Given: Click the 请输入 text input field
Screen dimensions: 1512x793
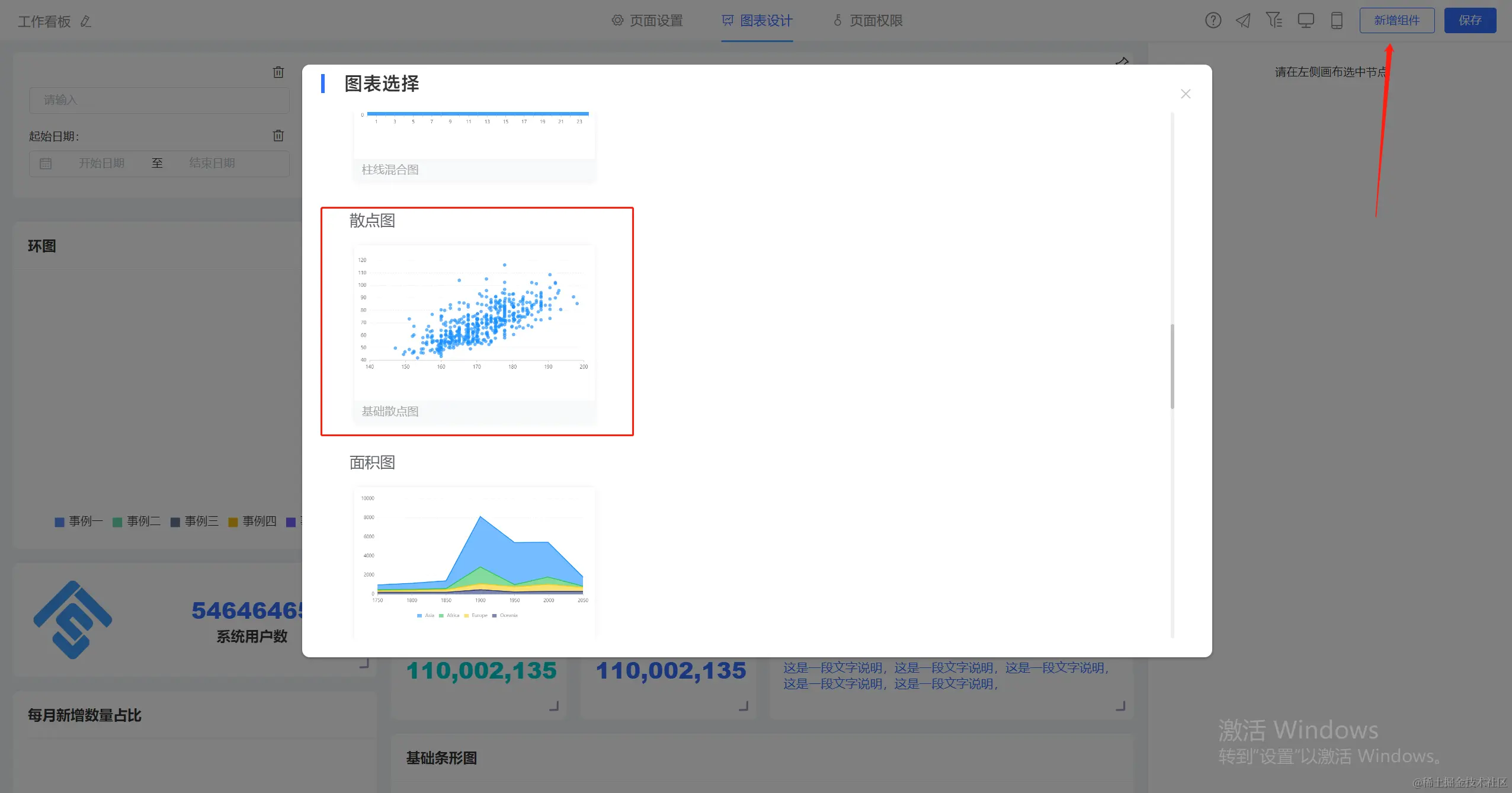Looking at the screenshot, I should [x=159, y=100].
